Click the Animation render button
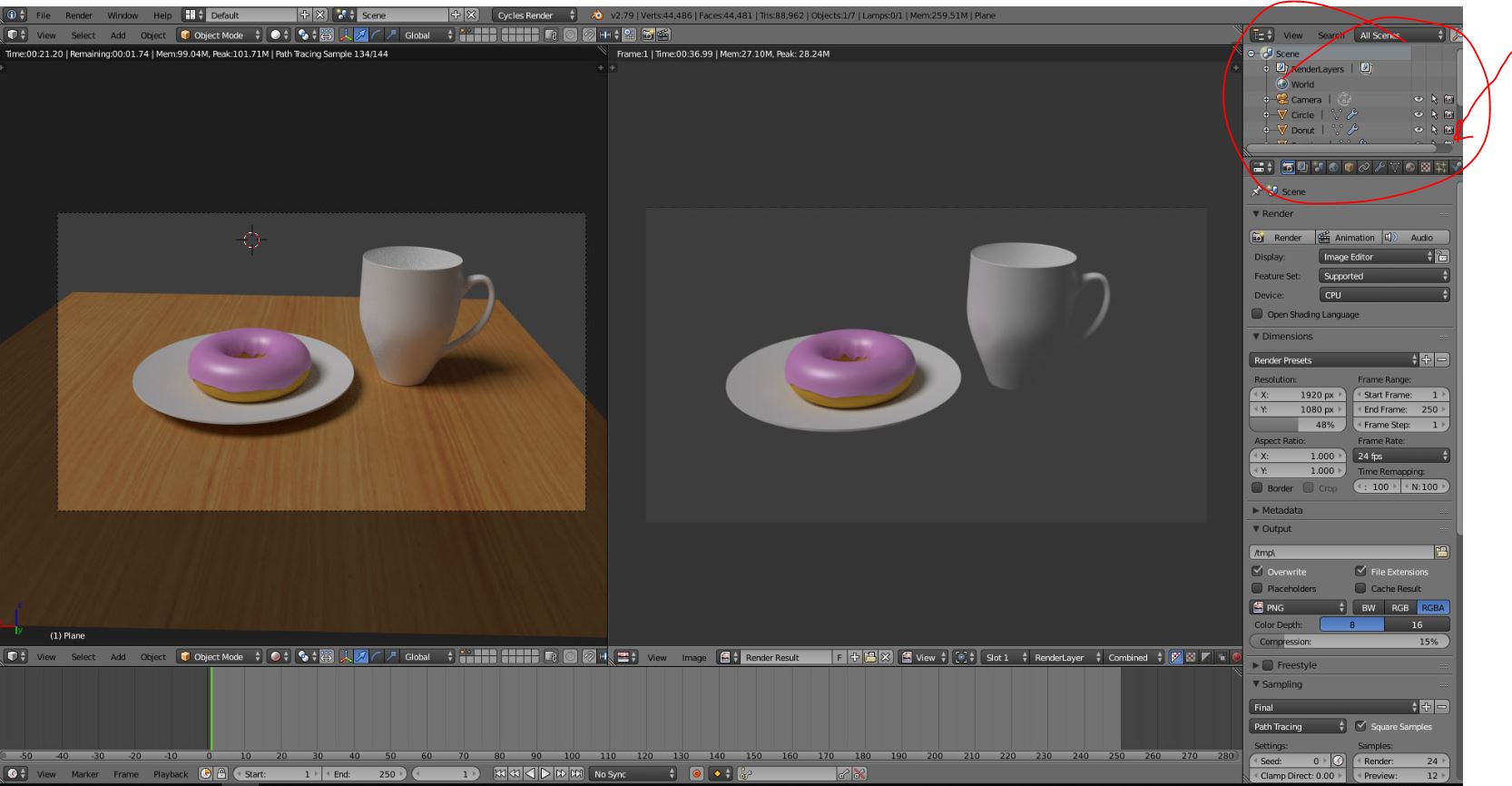The height and width of the screenshot is (786, 1512). click(x=1349, y=238)
